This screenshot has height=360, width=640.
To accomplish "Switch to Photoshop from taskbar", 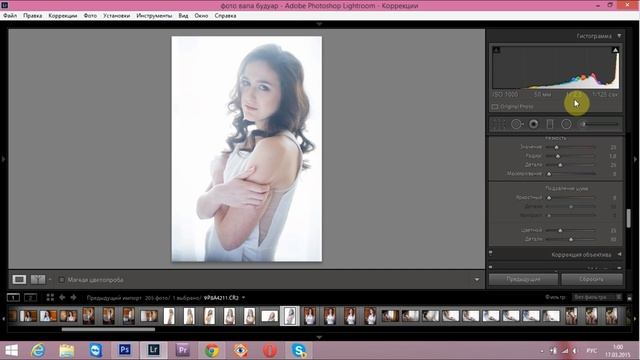I will (125, 350).
